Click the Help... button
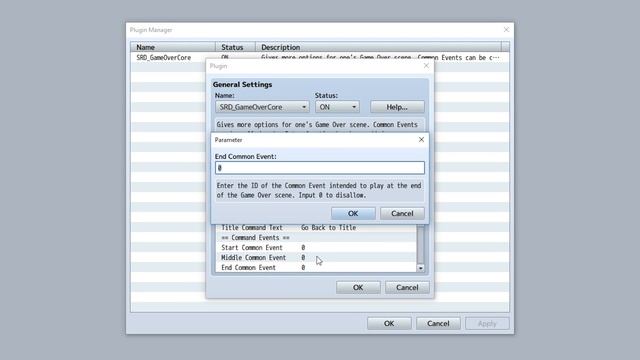 click(x=397, y=107)
